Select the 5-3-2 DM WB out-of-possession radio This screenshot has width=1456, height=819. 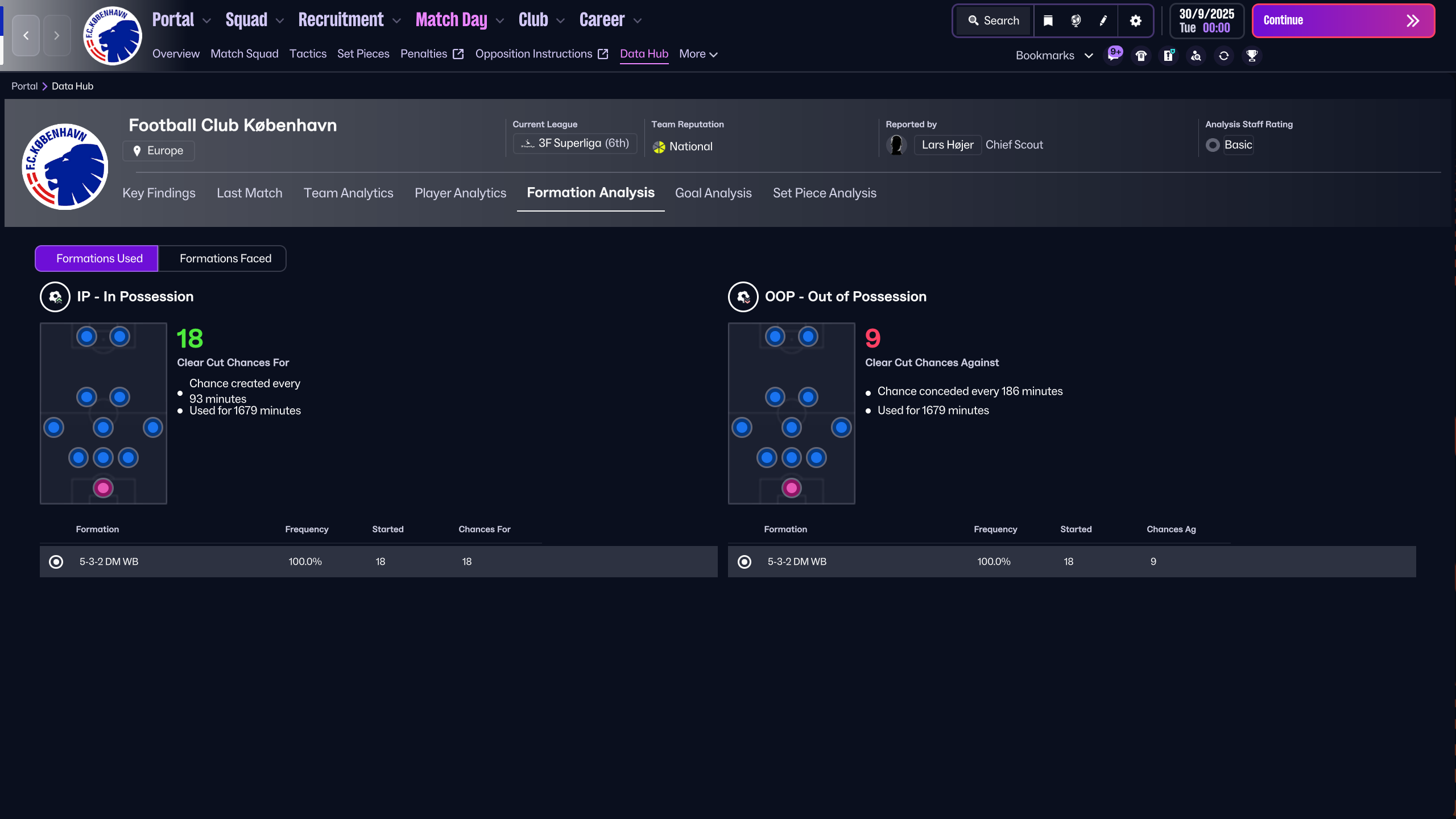click(x=744, y=562)
